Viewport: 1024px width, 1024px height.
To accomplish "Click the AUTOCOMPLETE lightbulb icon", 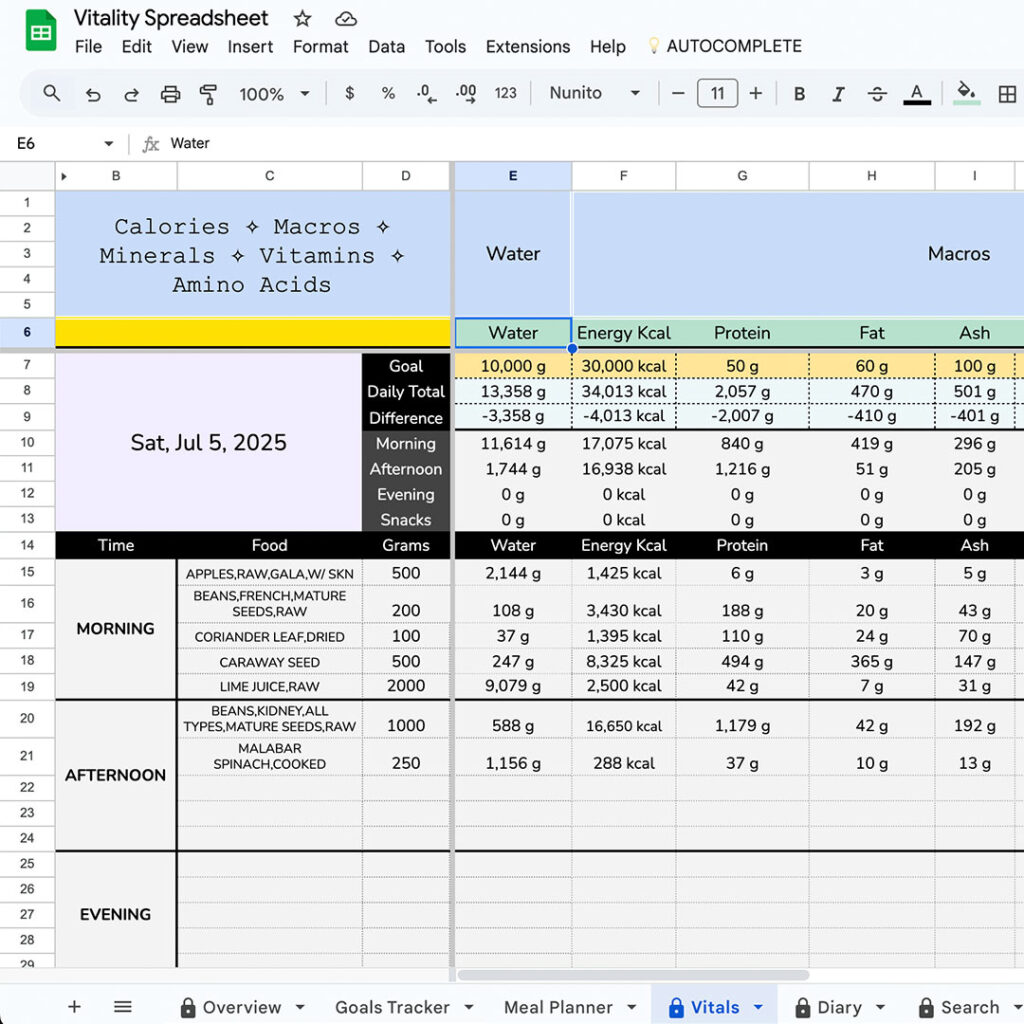I will pyautogui.click(x=653, y=46).
